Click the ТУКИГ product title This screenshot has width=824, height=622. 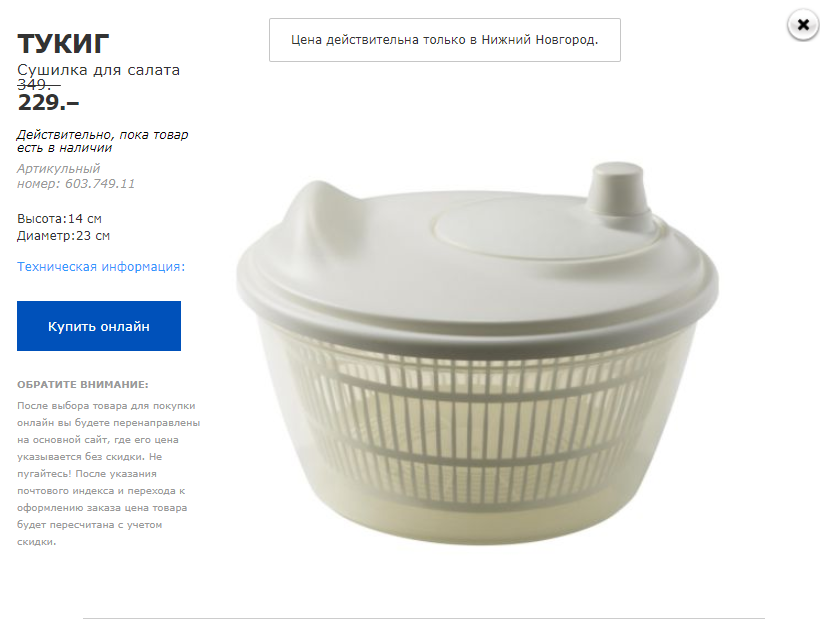point(63,43)
